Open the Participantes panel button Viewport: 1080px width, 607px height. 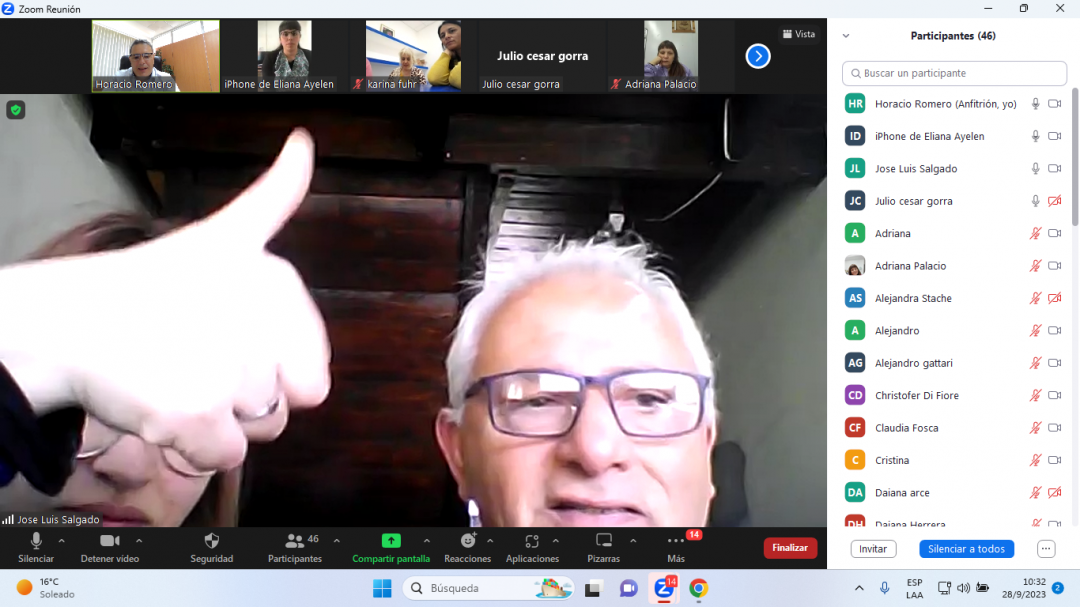(x=295, y=548)
